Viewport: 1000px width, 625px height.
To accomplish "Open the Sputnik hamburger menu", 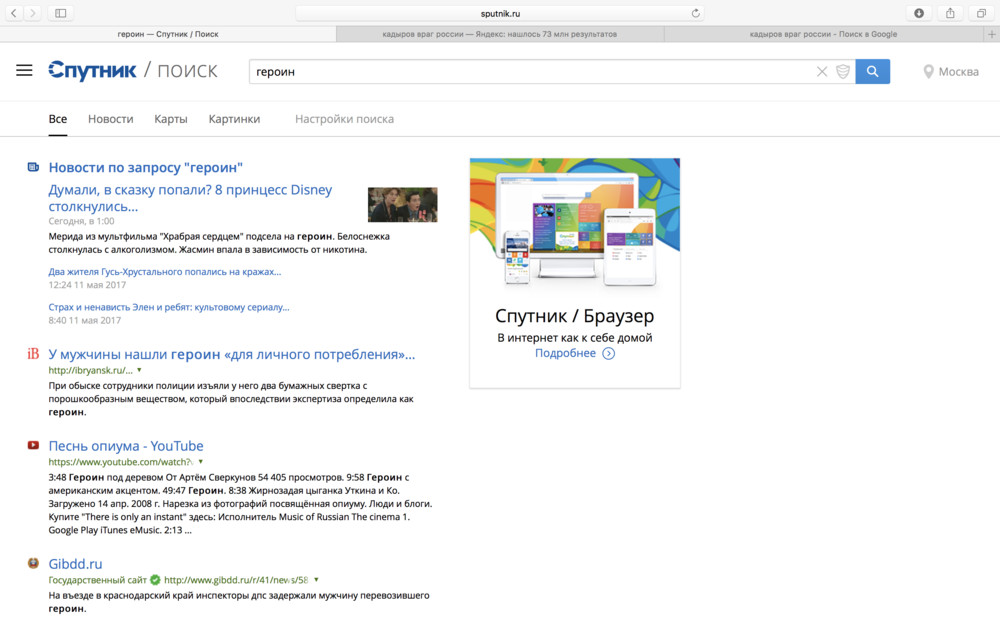I will tap(24, 71).
